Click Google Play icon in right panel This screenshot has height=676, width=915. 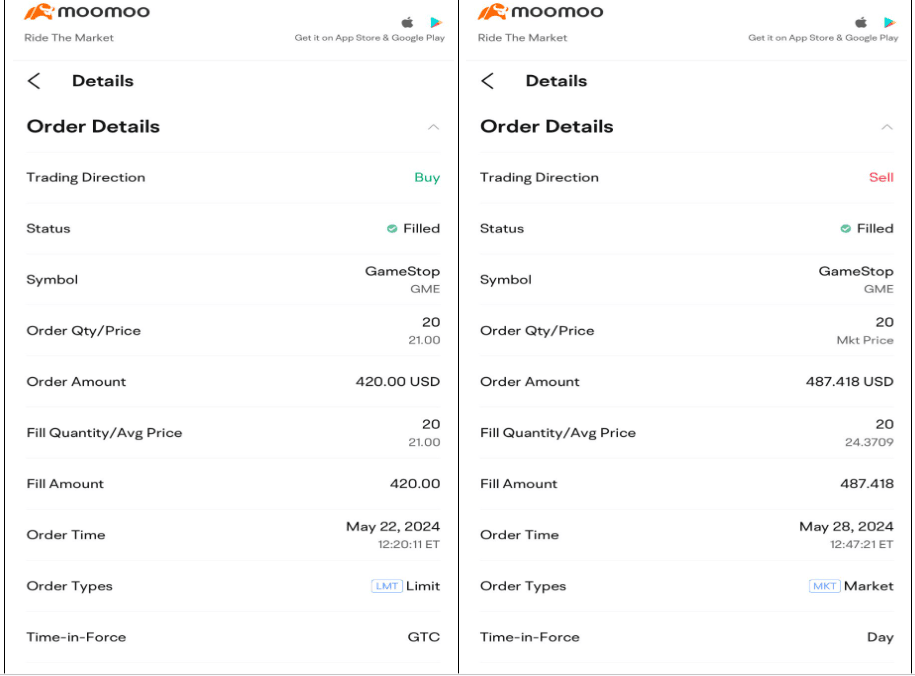(x=890, y=22)
